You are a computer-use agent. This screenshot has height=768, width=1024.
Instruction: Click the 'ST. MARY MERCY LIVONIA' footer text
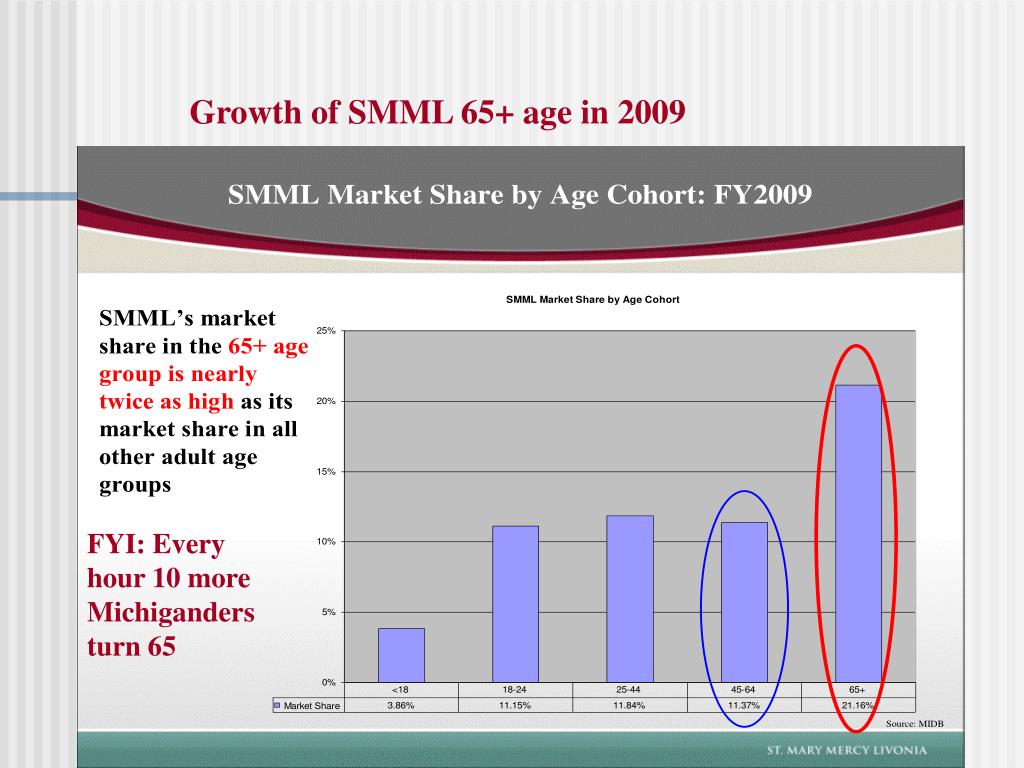(x=846, y=750)
